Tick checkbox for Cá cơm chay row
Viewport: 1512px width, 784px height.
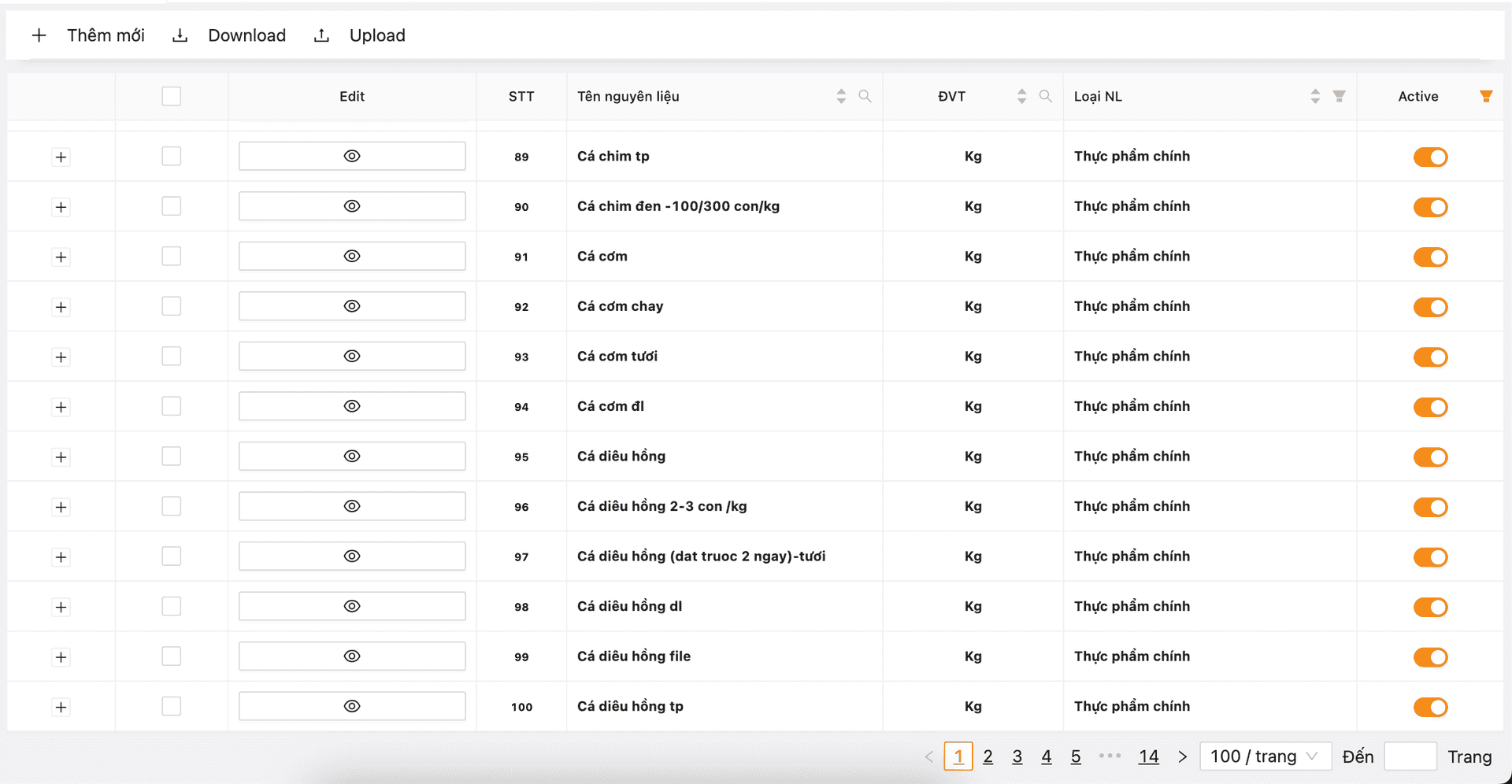(x=171, y=306)
